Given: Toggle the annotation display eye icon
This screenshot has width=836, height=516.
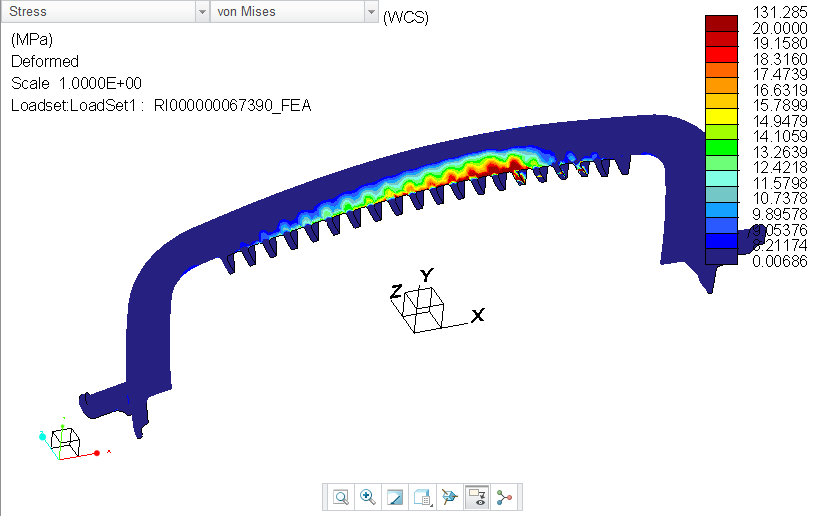Looking at the screenshot, I should pos(477,497).
